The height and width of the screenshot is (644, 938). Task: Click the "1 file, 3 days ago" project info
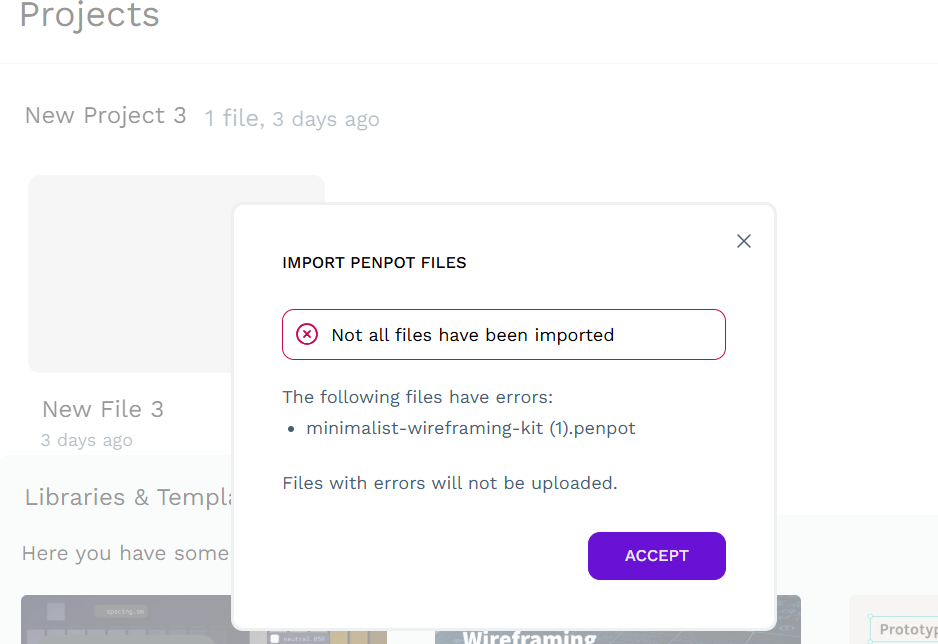click(x=292, y=119)
